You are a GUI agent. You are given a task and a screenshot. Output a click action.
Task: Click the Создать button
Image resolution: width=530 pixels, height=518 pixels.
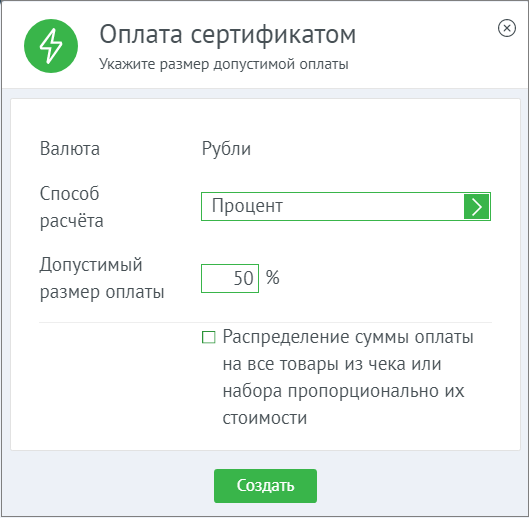(x=265, y=486)
